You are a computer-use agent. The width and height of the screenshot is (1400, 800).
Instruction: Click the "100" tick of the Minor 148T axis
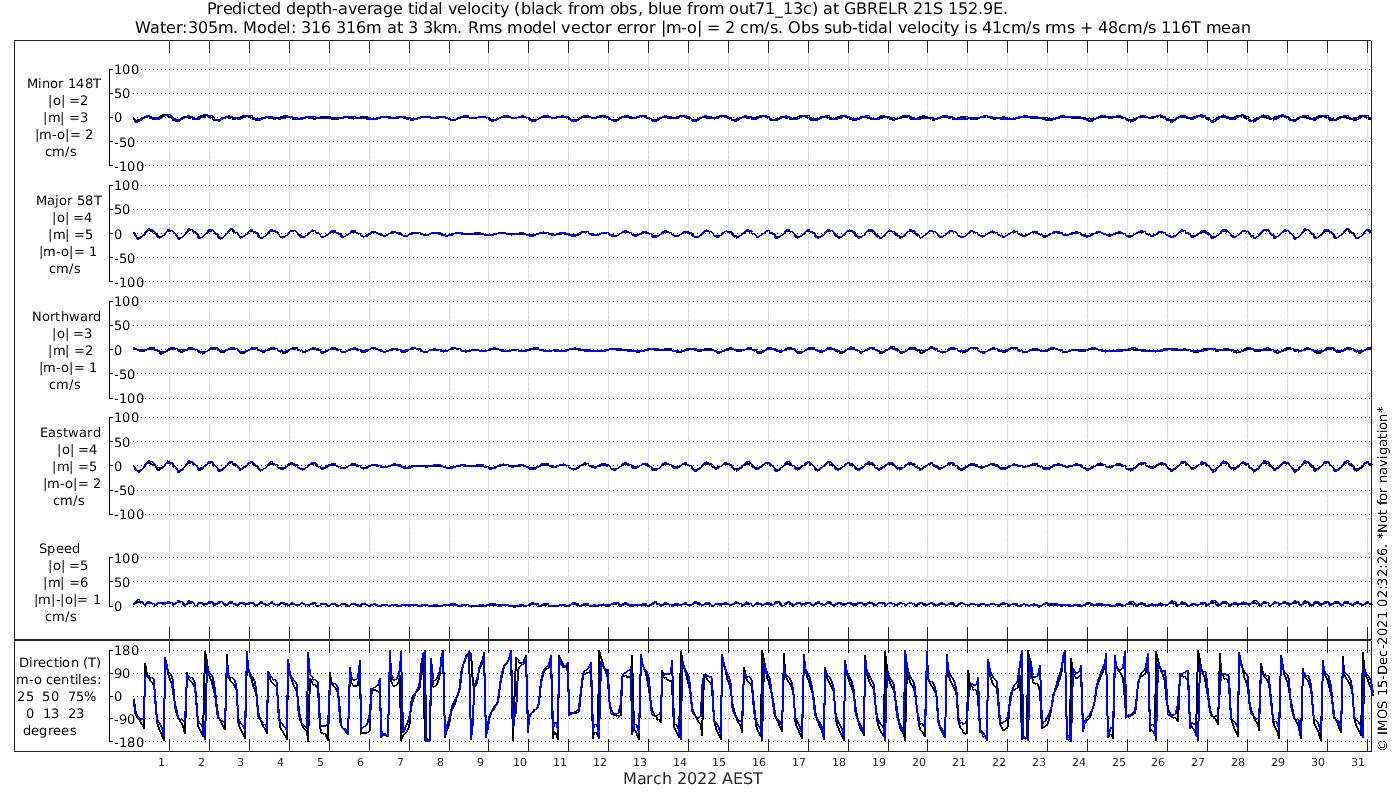click(x=127, y=70)
